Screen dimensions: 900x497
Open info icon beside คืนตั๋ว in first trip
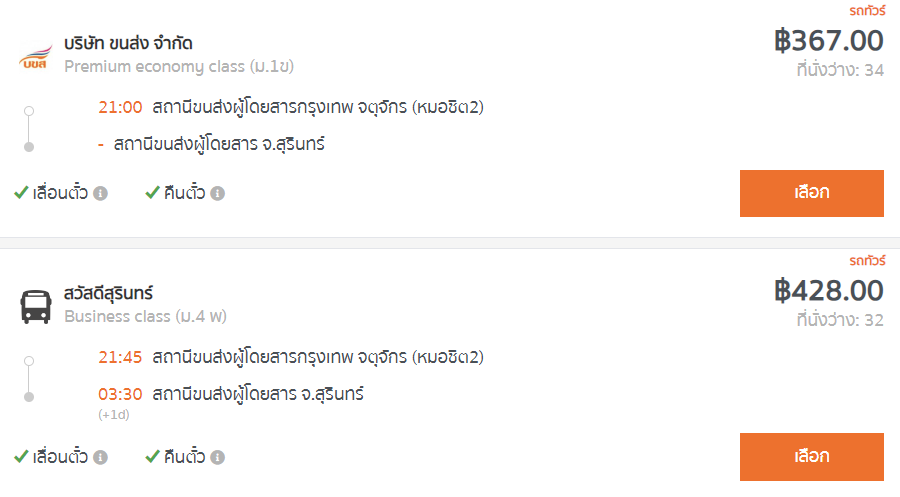[x=218, y=193]
